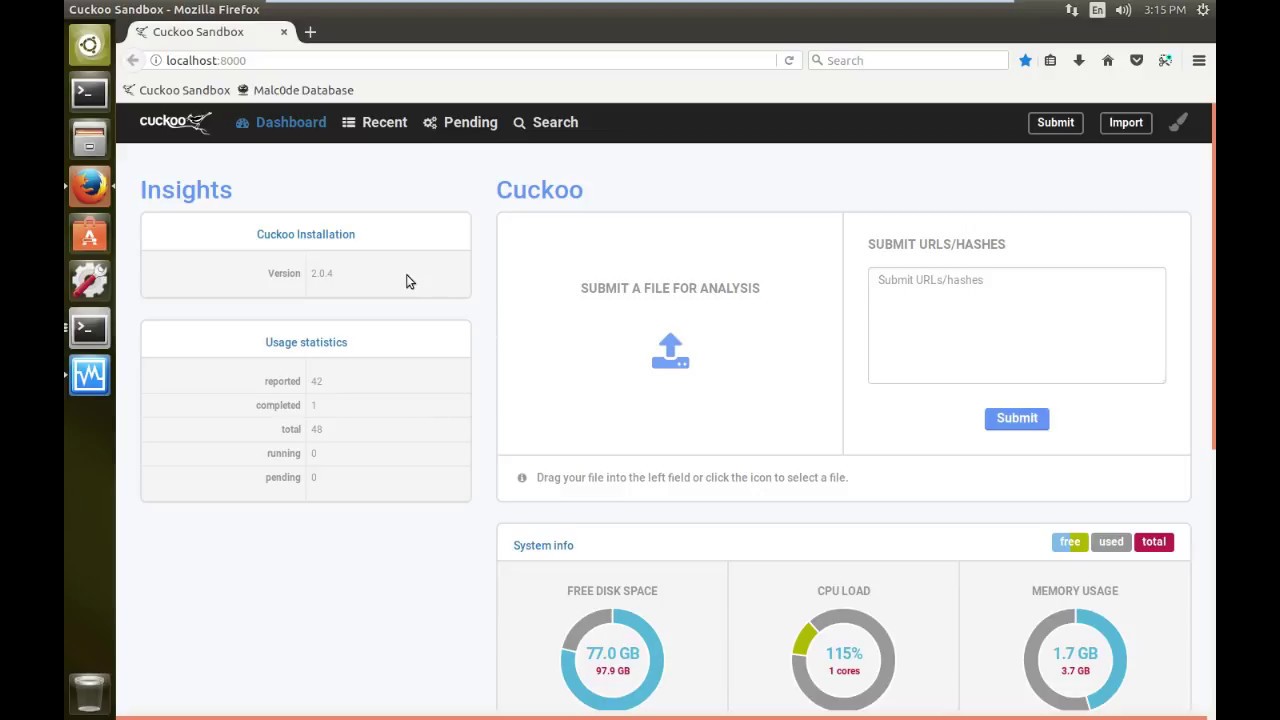Open the system power gear menu

[x=1203, y=9]
